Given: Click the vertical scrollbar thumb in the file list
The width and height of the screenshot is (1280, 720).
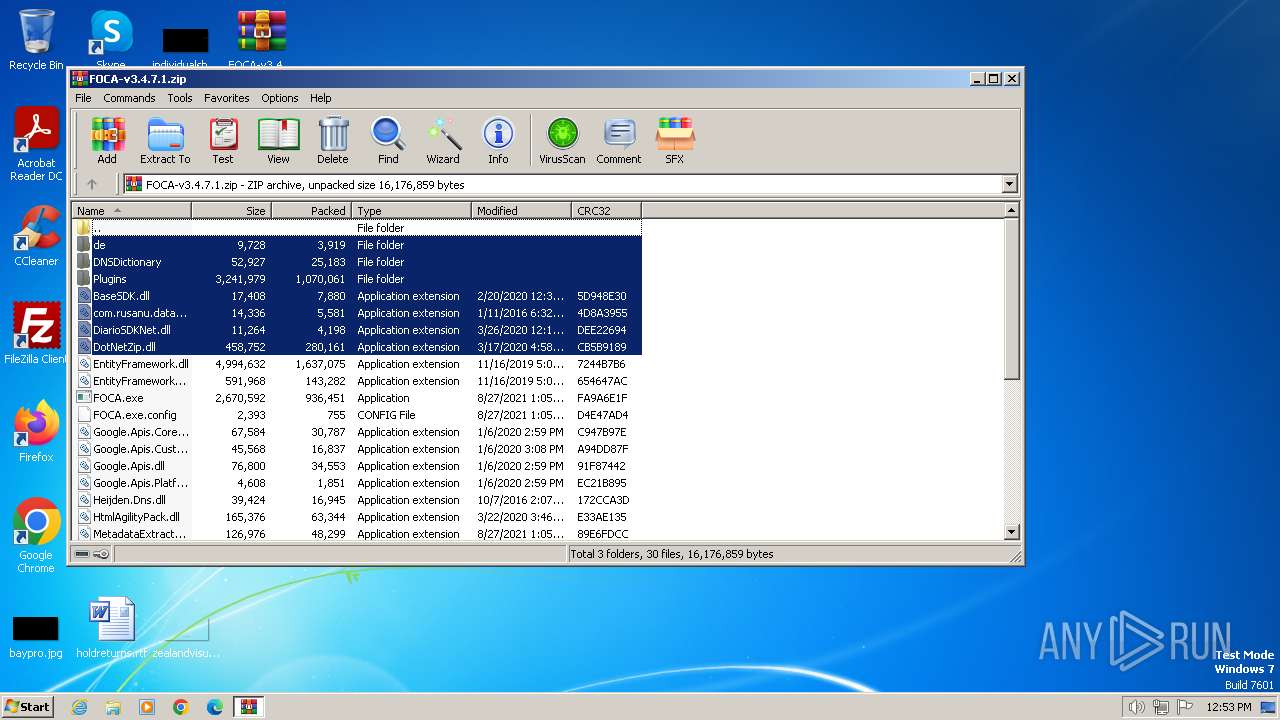Looking at the screenshot, I should pyautogui.click(x=1011, y=298).
